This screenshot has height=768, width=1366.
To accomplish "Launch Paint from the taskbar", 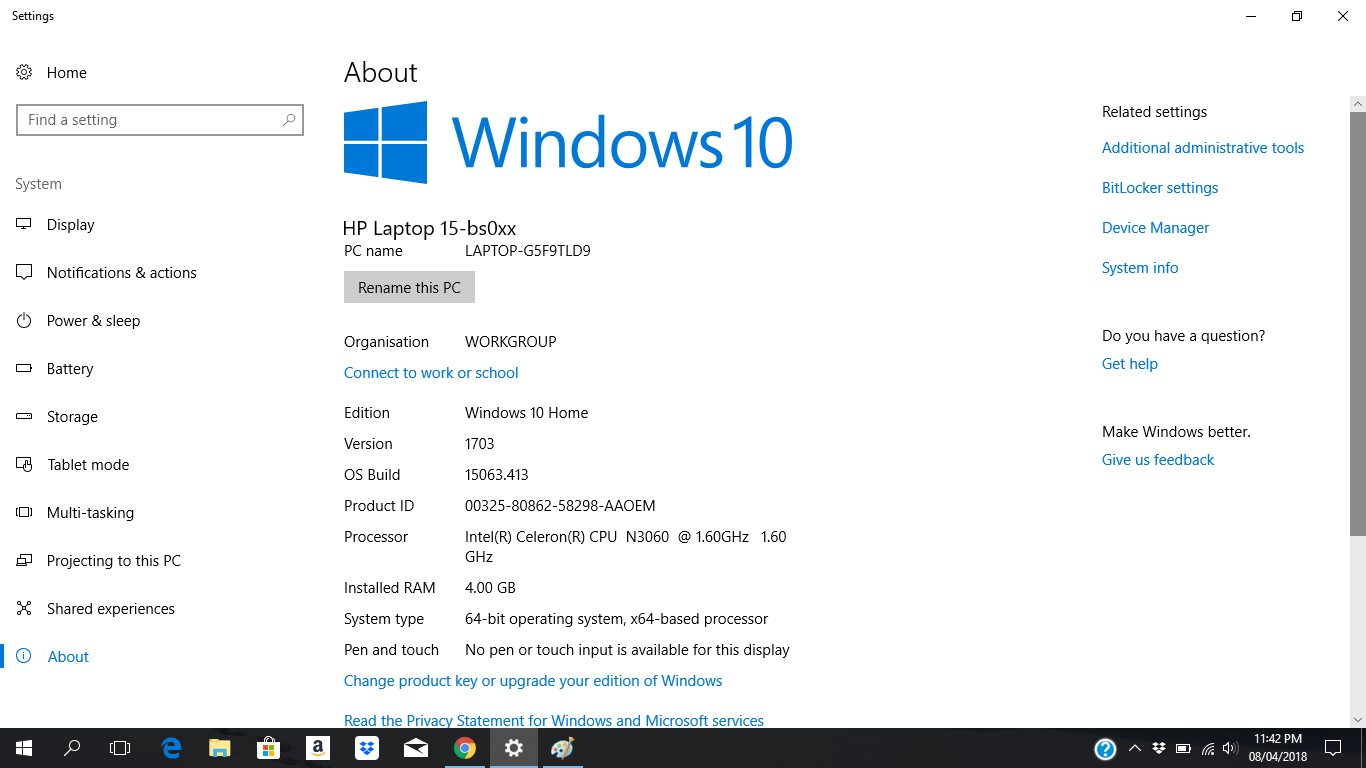I will coord(561,747).
